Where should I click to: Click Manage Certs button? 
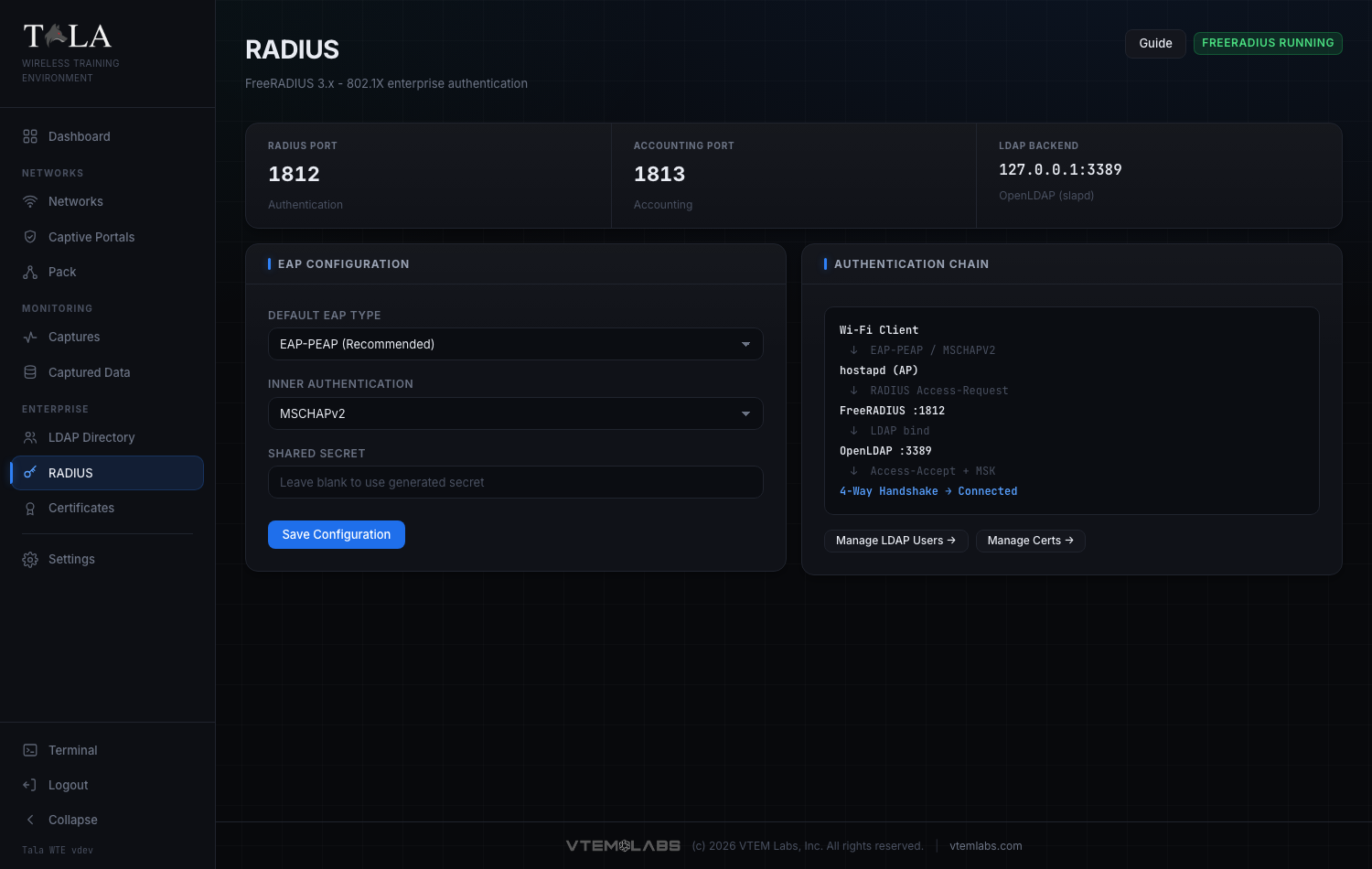[1030, 541]
